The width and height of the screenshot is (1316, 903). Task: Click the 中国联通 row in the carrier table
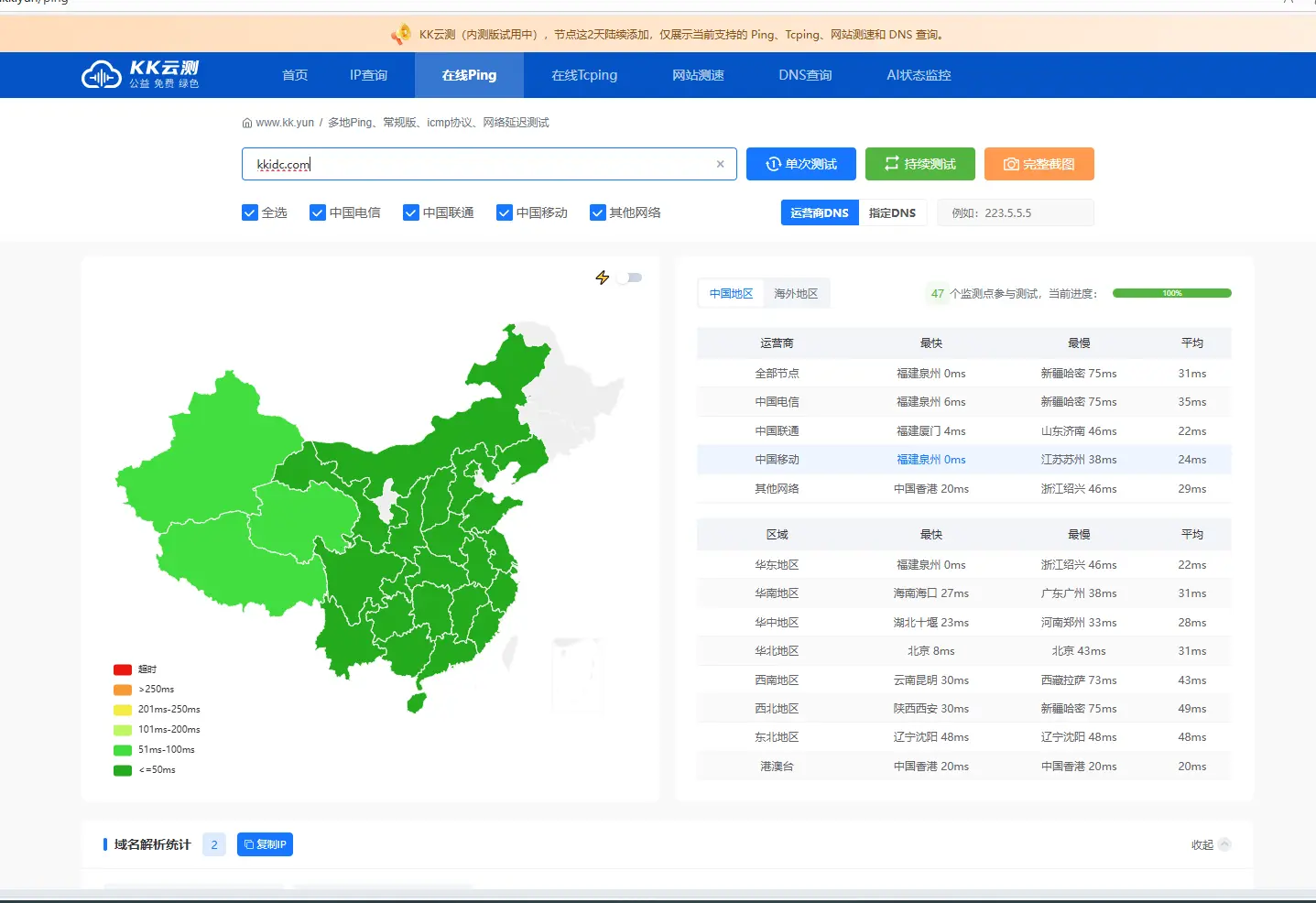[x=964, y=430]
